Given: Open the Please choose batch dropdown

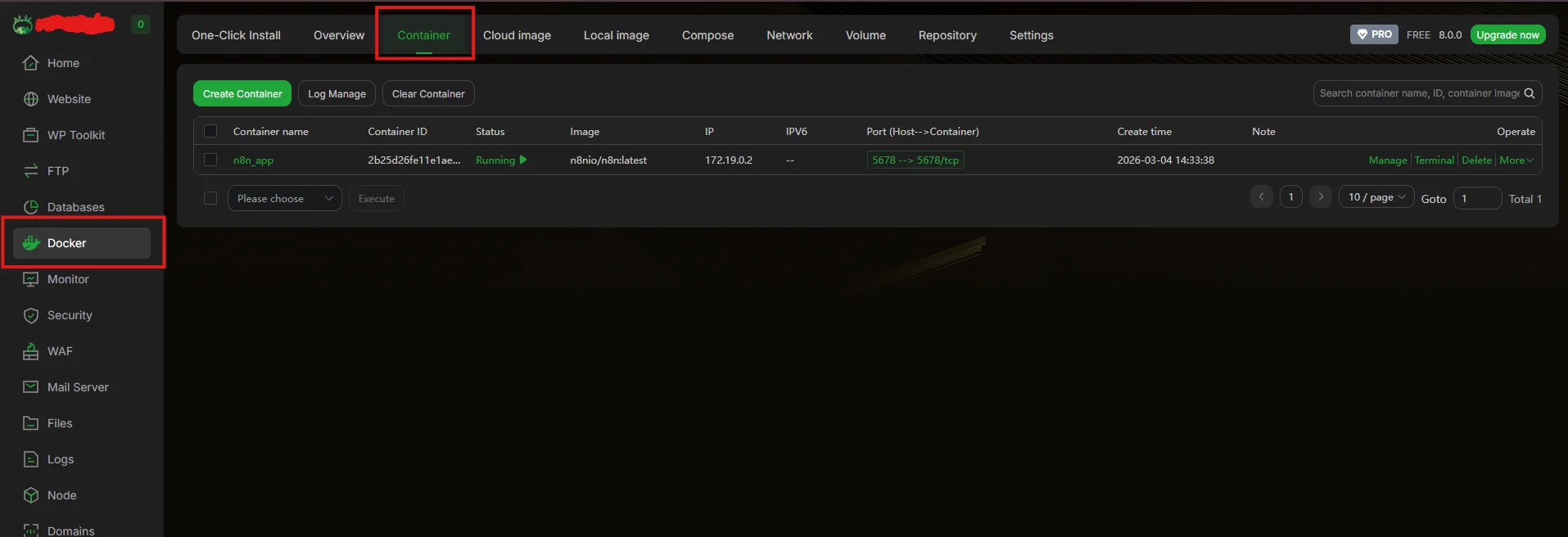Looking at the screenshot, I should pos(284,198).
